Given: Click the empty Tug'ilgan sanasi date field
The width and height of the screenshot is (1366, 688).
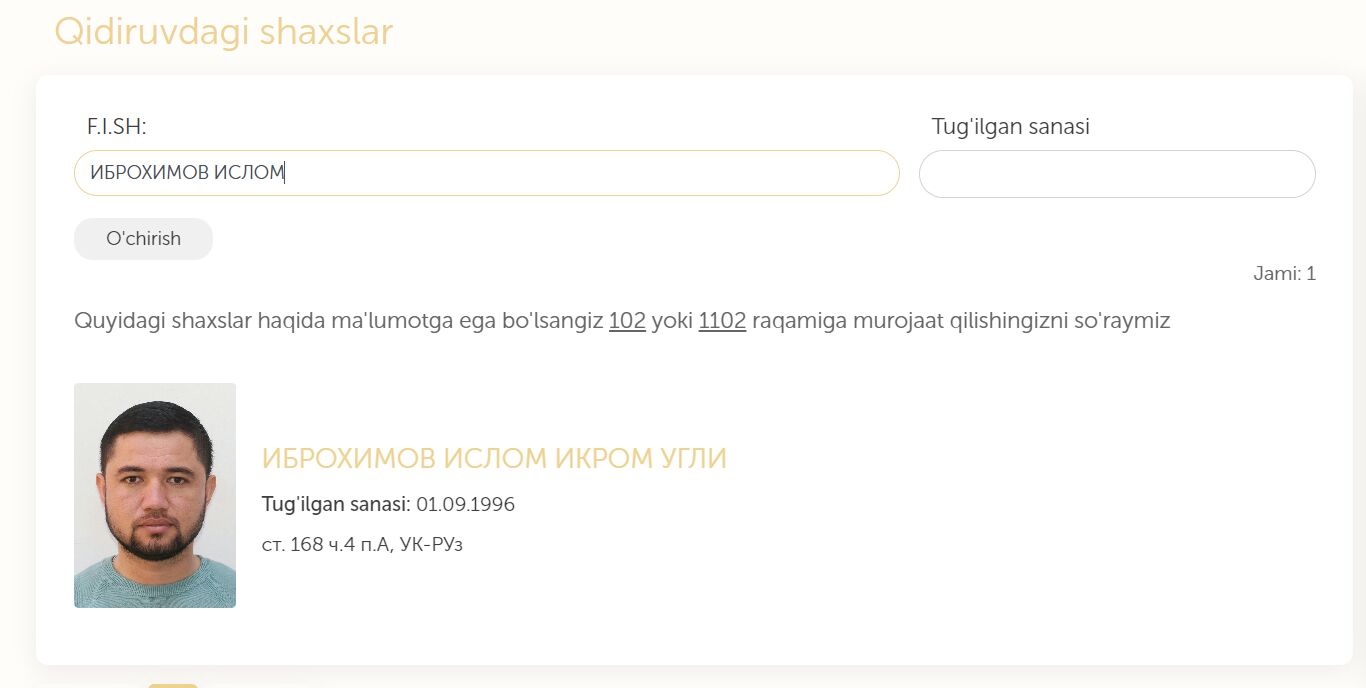Looking at the screenshot, I should pyautogui.click(x=1117, y=174).
